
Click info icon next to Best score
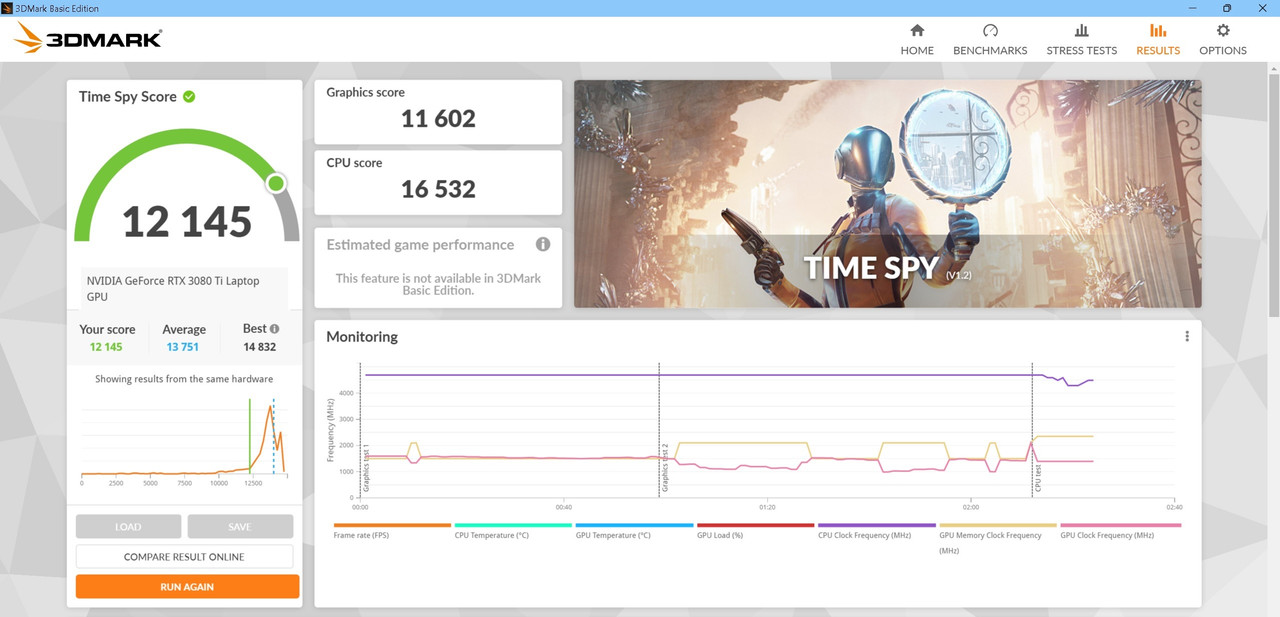(x=275, y=329)
